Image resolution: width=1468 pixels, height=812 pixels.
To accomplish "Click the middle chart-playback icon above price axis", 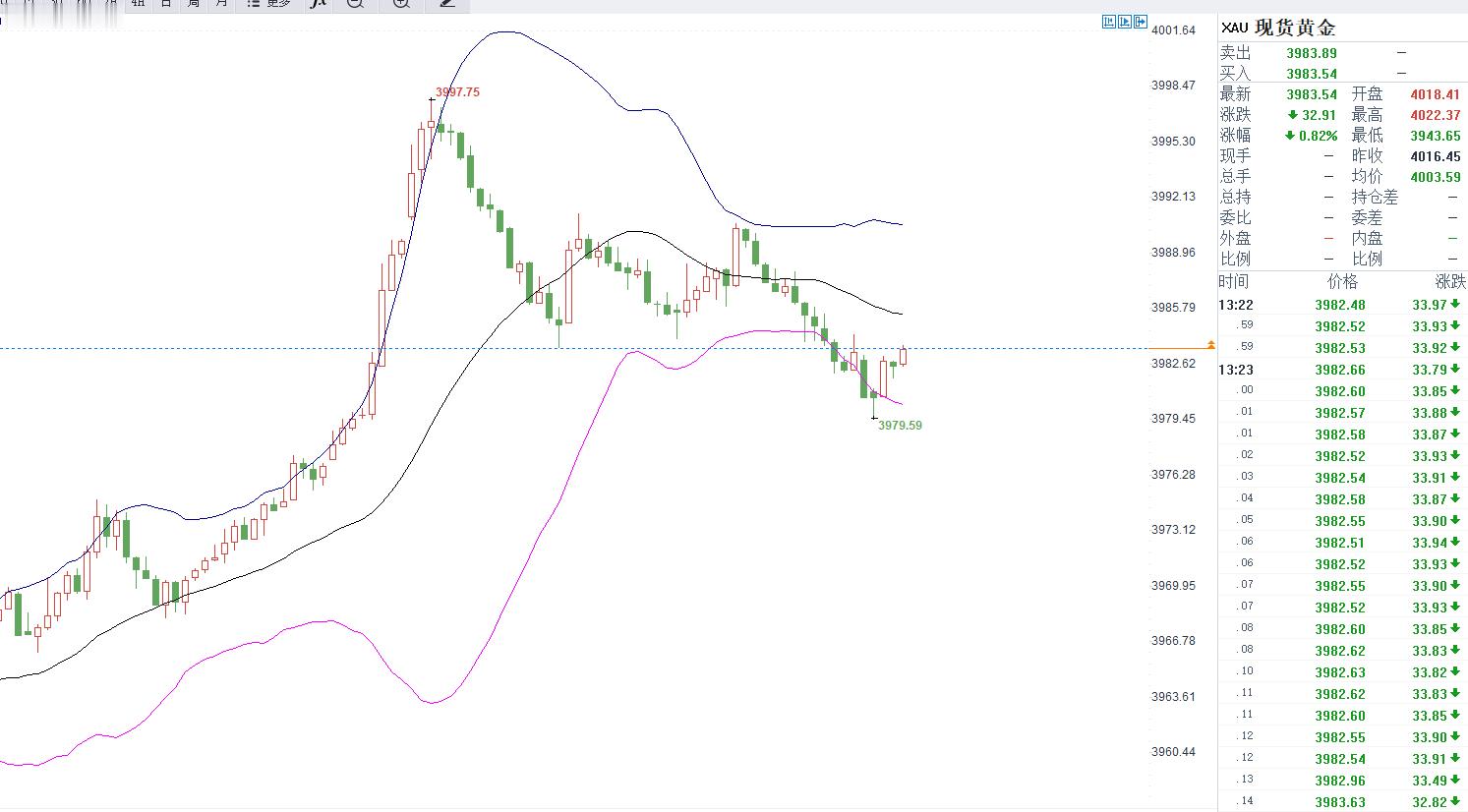I will tap(1125, 22).
